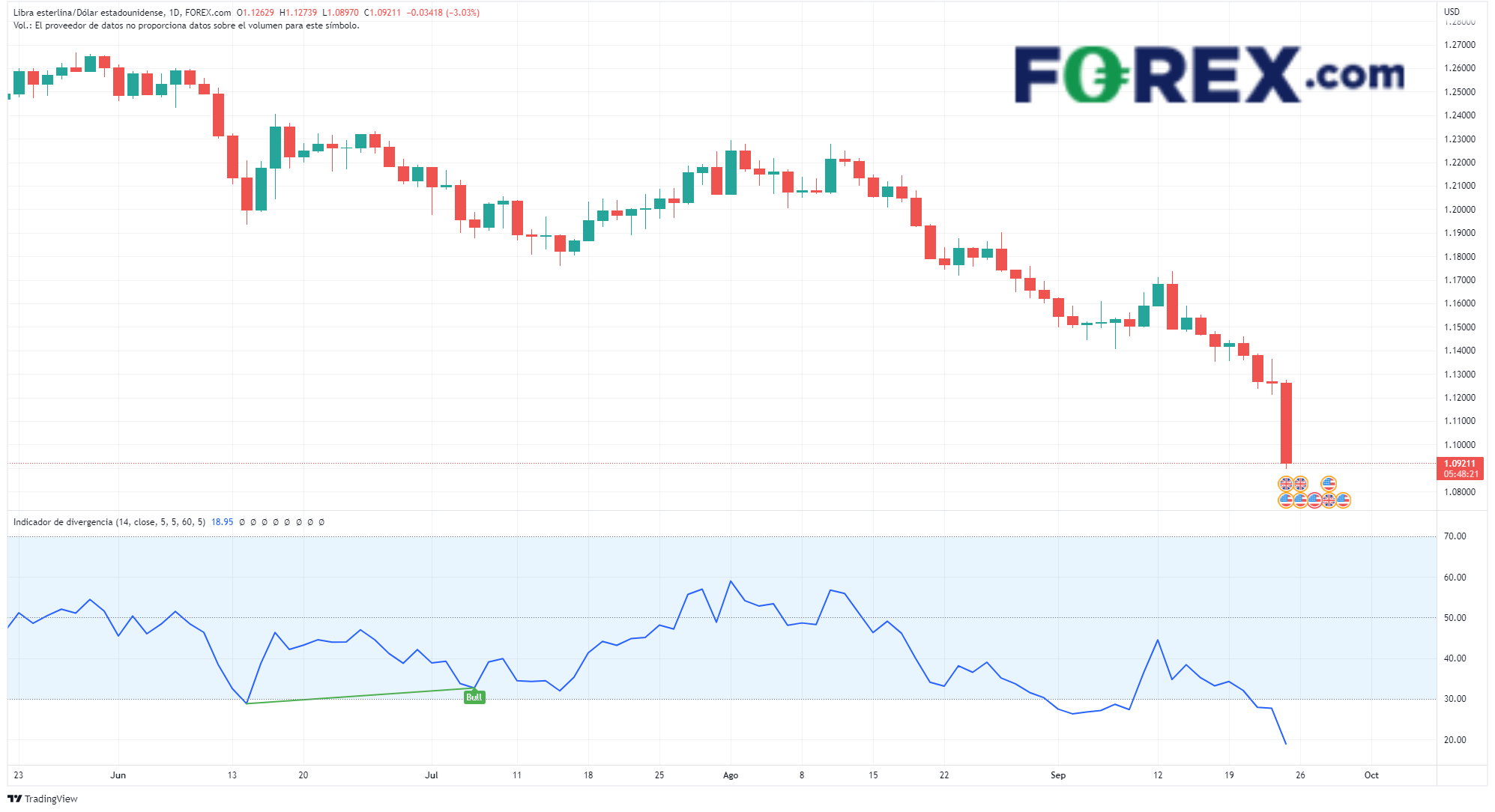Click the countdown timer 05:48:21

point(1461,474)
